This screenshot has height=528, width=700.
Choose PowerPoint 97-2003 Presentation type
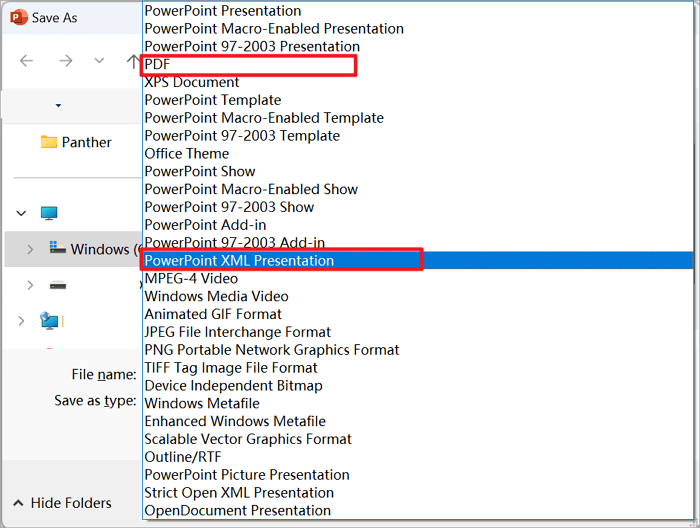[418, 46]
